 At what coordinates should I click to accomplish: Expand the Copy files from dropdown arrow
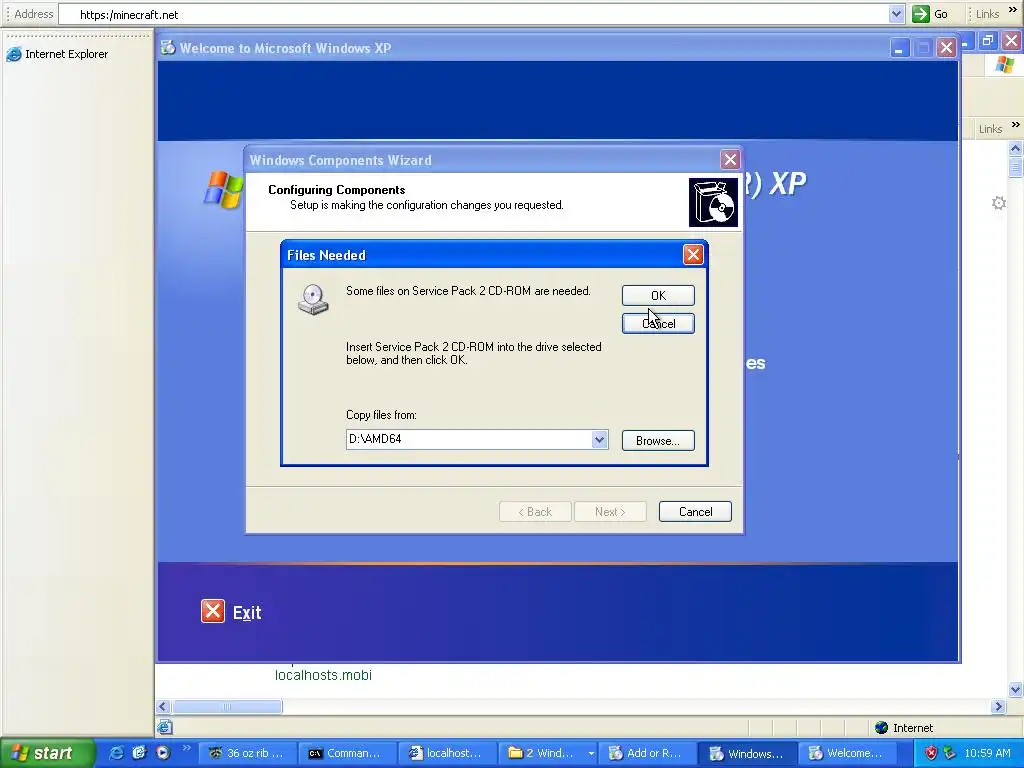pyautogui.click(x=600, y=440)
